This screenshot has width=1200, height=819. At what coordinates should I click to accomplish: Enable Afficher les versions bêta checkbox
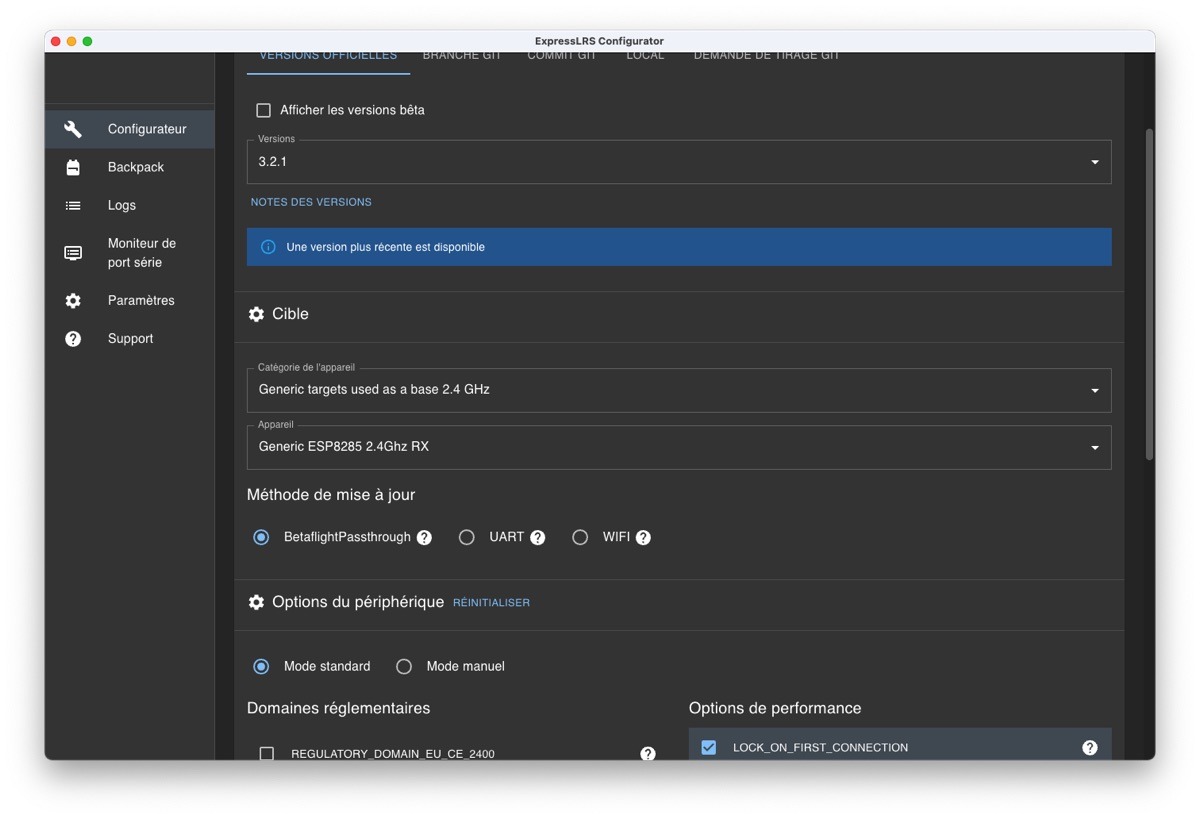coord(264,110)
